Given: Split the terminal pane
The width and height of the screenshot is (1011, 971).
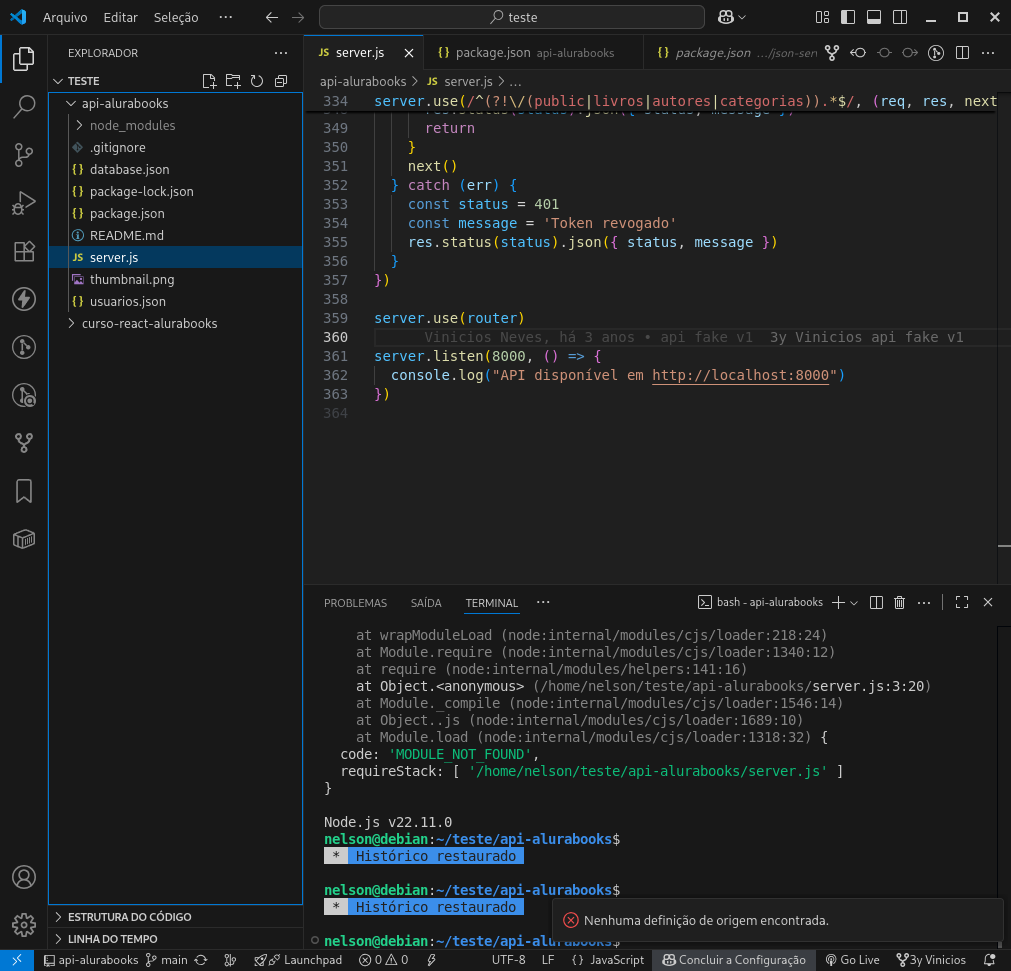Looking at the screenshot, I should 876,602.
